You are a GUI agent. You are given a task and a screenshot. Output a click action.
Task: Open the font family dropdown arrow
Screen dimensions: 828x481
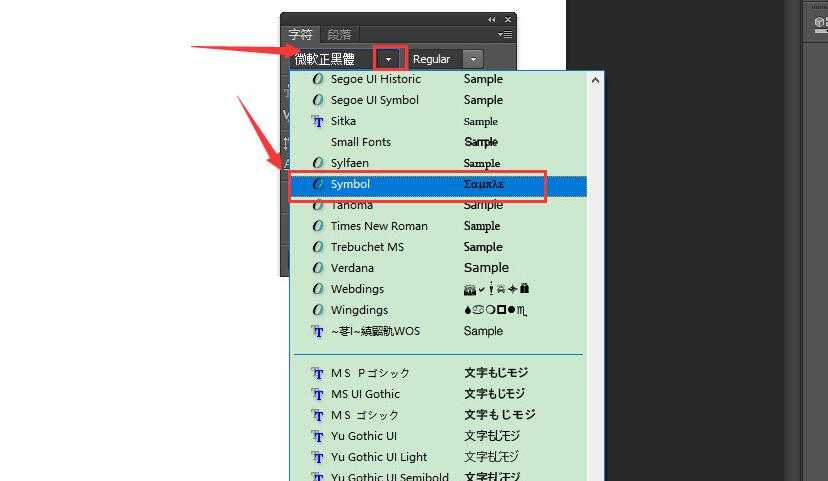[389, 59]
